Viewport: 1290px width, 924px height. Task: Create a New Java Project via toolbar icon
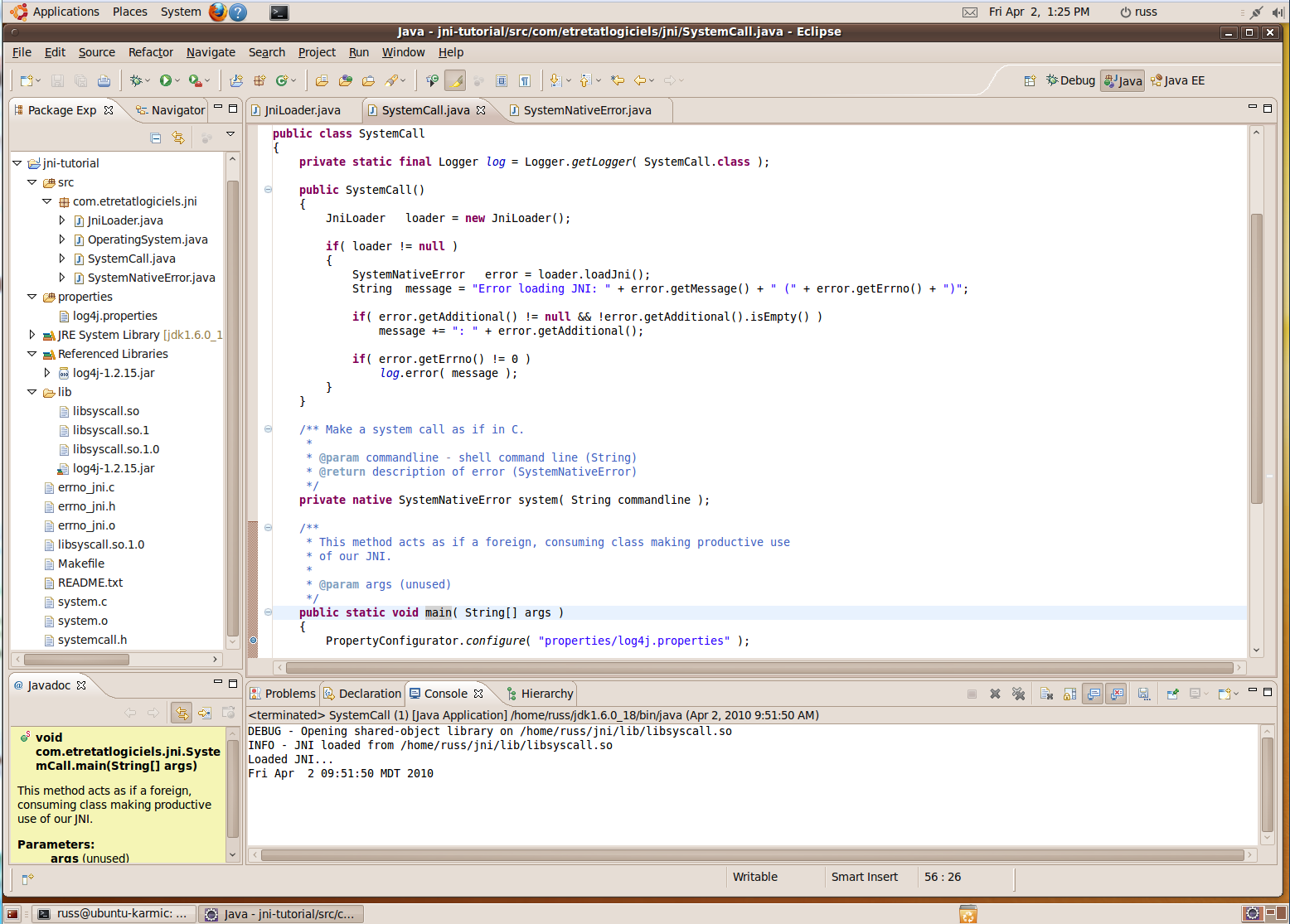point(236,80)
